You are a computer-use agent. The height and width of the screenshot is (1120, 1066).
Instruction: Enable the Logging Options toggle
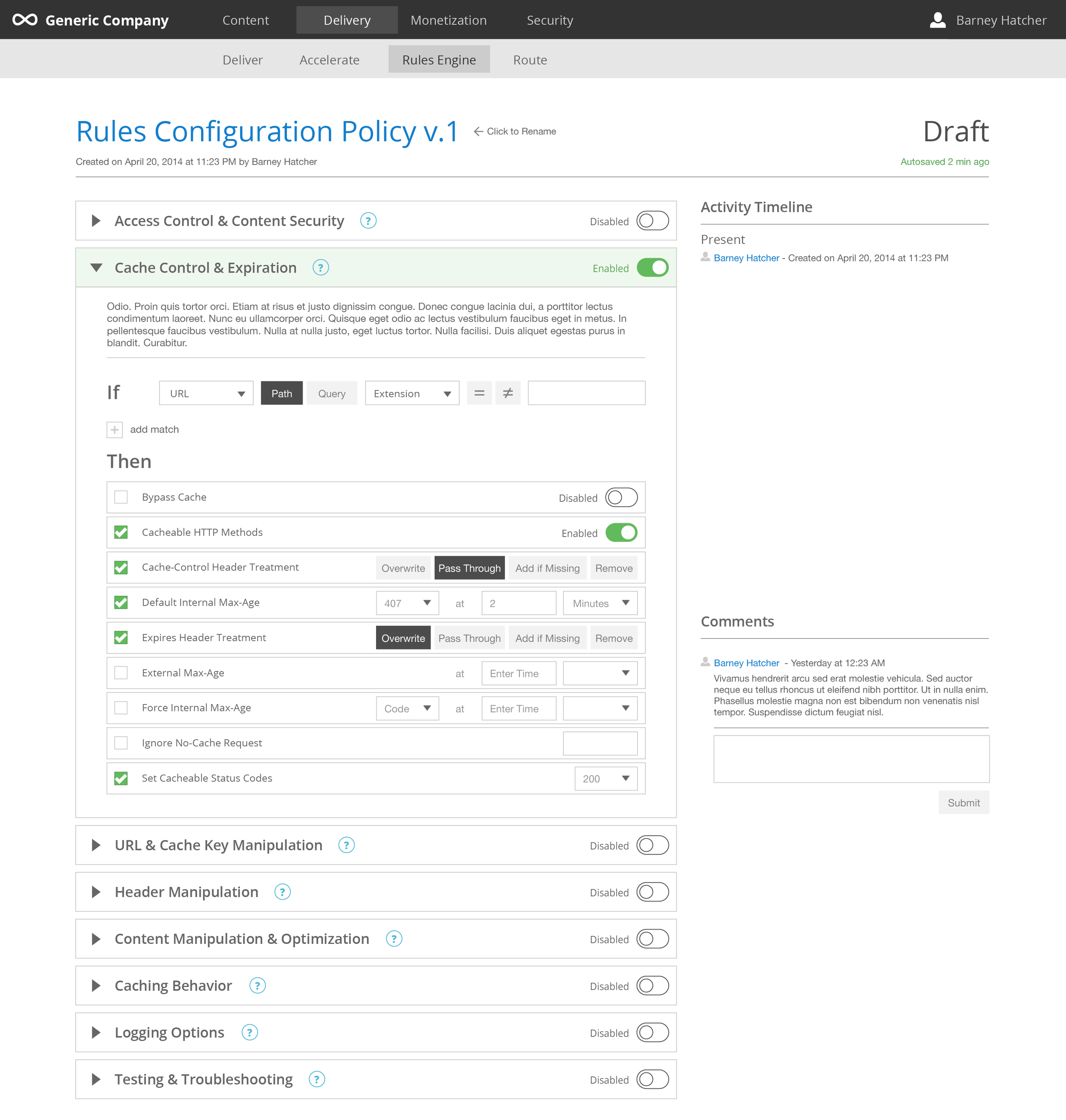(652, 1033)
